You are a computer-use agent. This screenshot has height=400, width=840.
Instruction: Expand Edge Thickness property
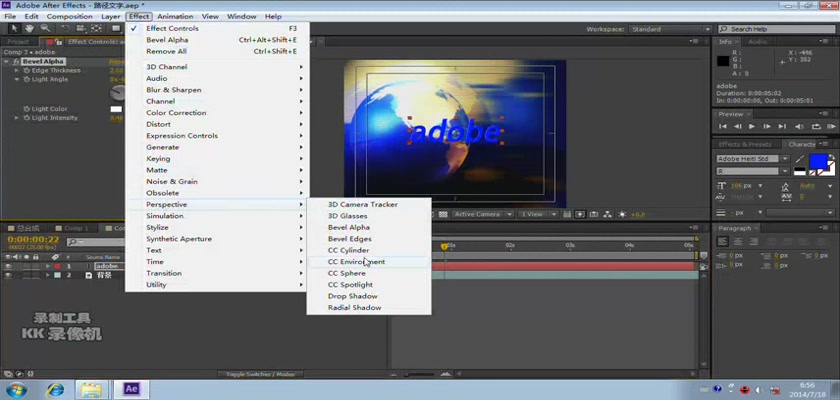[x=17, y=71]
